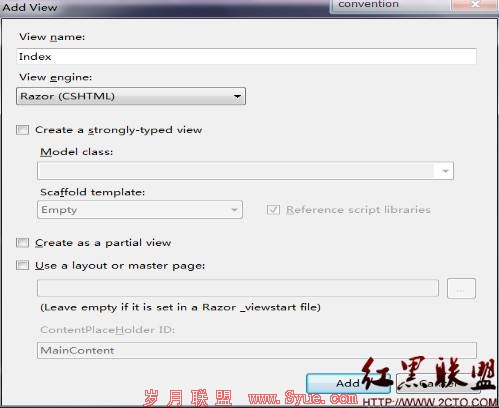Screen dimensions: 499x408
Task: Toggle Reference script libraries checkbox
Action: 273,210
